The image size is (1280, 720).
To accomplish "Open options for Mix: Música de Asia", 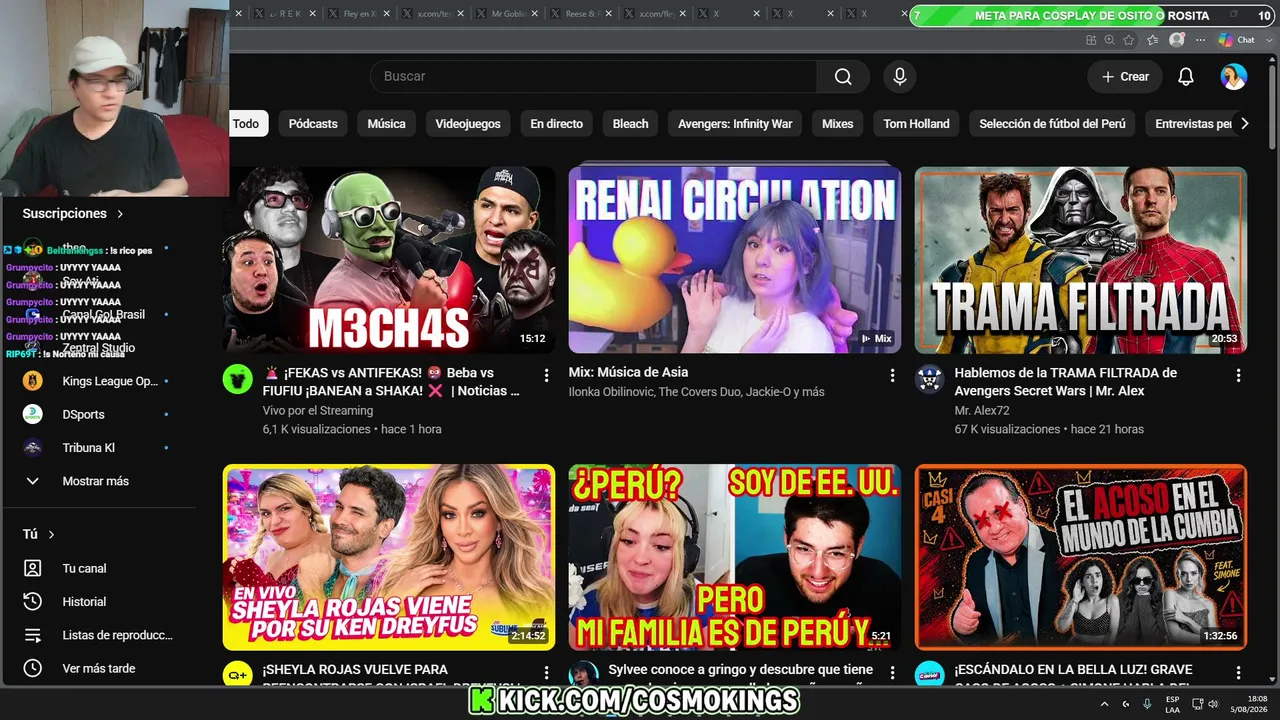I will pos(892,375).
